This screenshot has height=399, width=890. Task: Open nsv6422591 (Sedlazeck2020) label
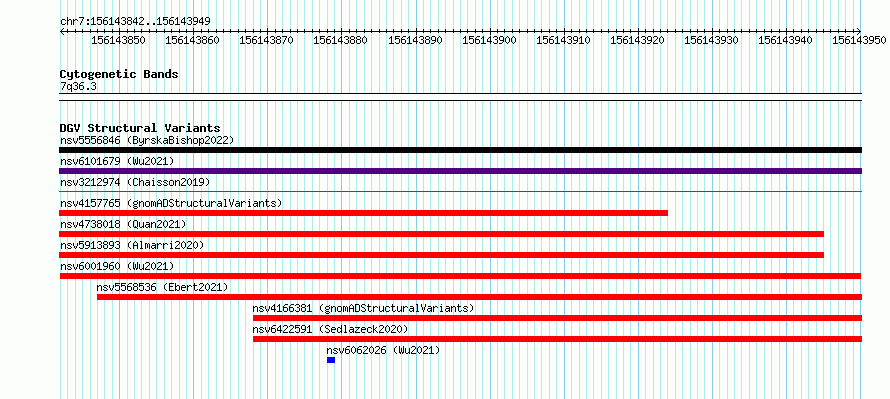(330, 329)
